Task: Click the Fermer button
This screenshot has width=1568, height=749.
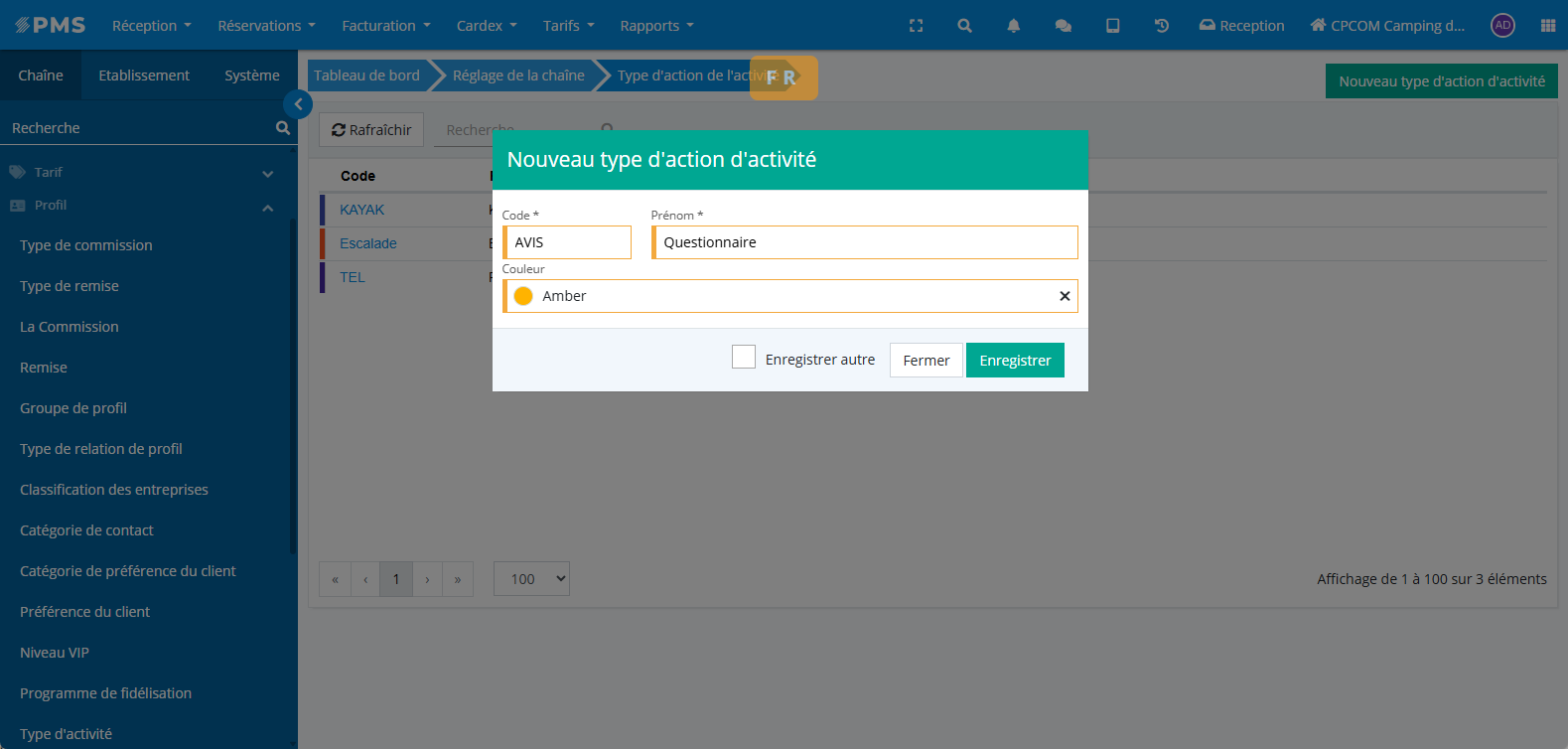Action: click(x=926, y=361)
